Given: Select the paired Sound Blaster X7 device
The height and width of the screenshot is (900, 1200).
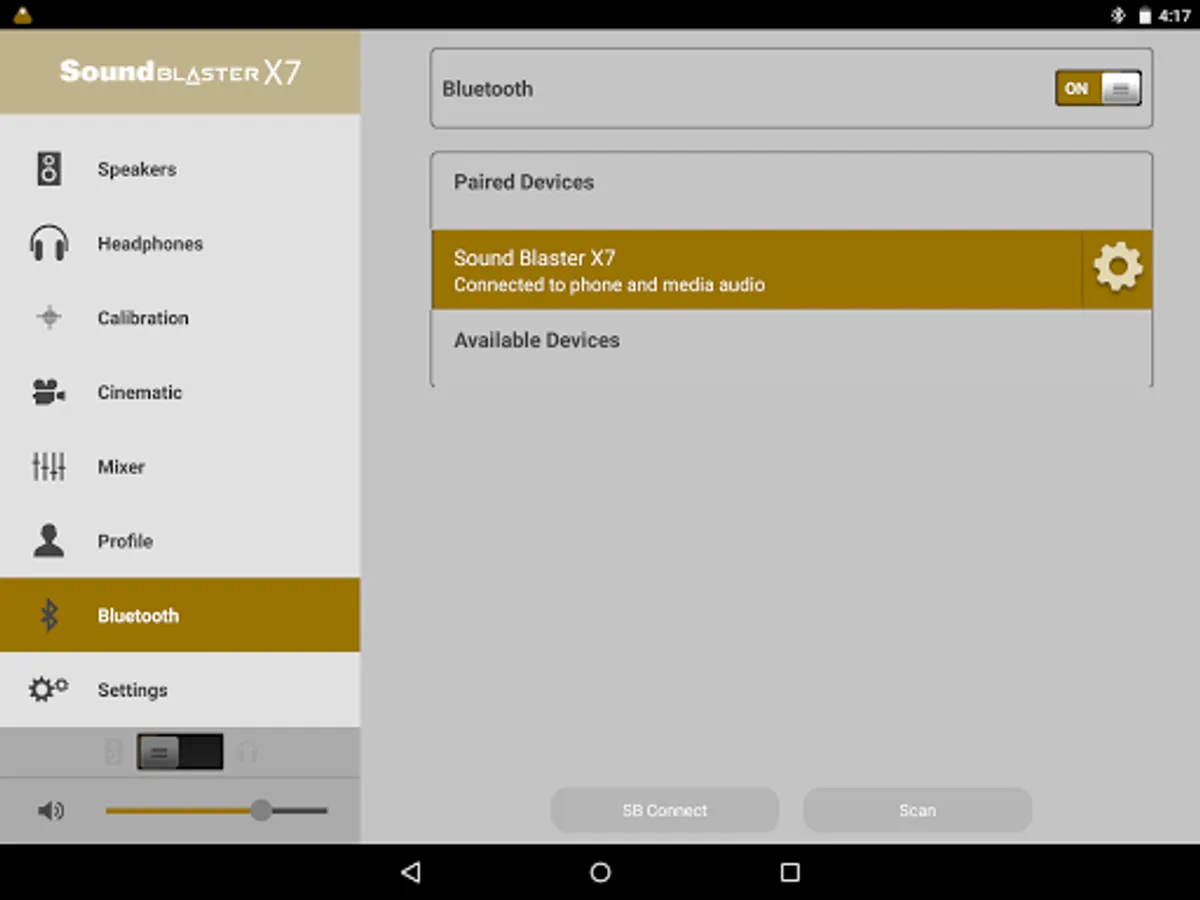Looking at the screenshot, I should (757, 269).
